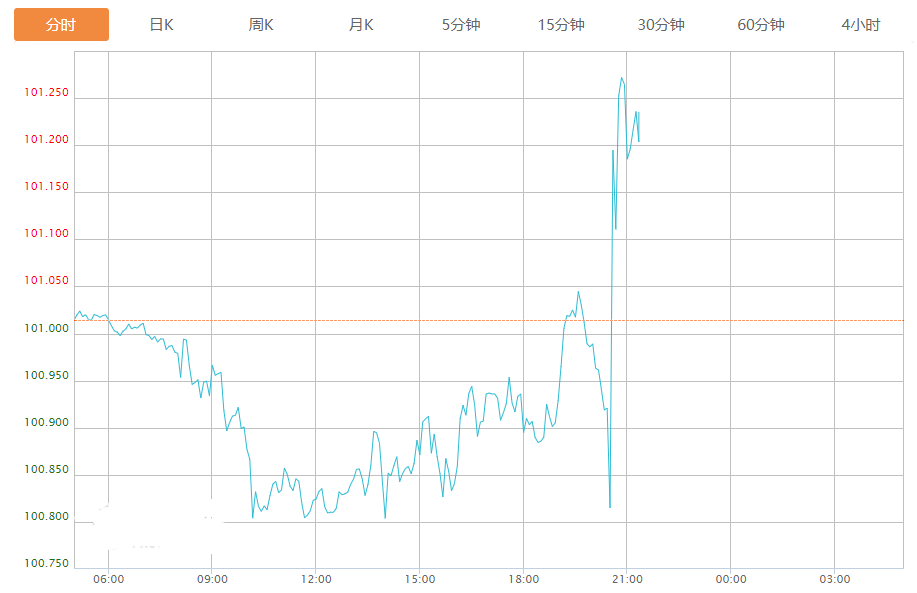Click the orange dashed reference line

[x=760, y=321]
